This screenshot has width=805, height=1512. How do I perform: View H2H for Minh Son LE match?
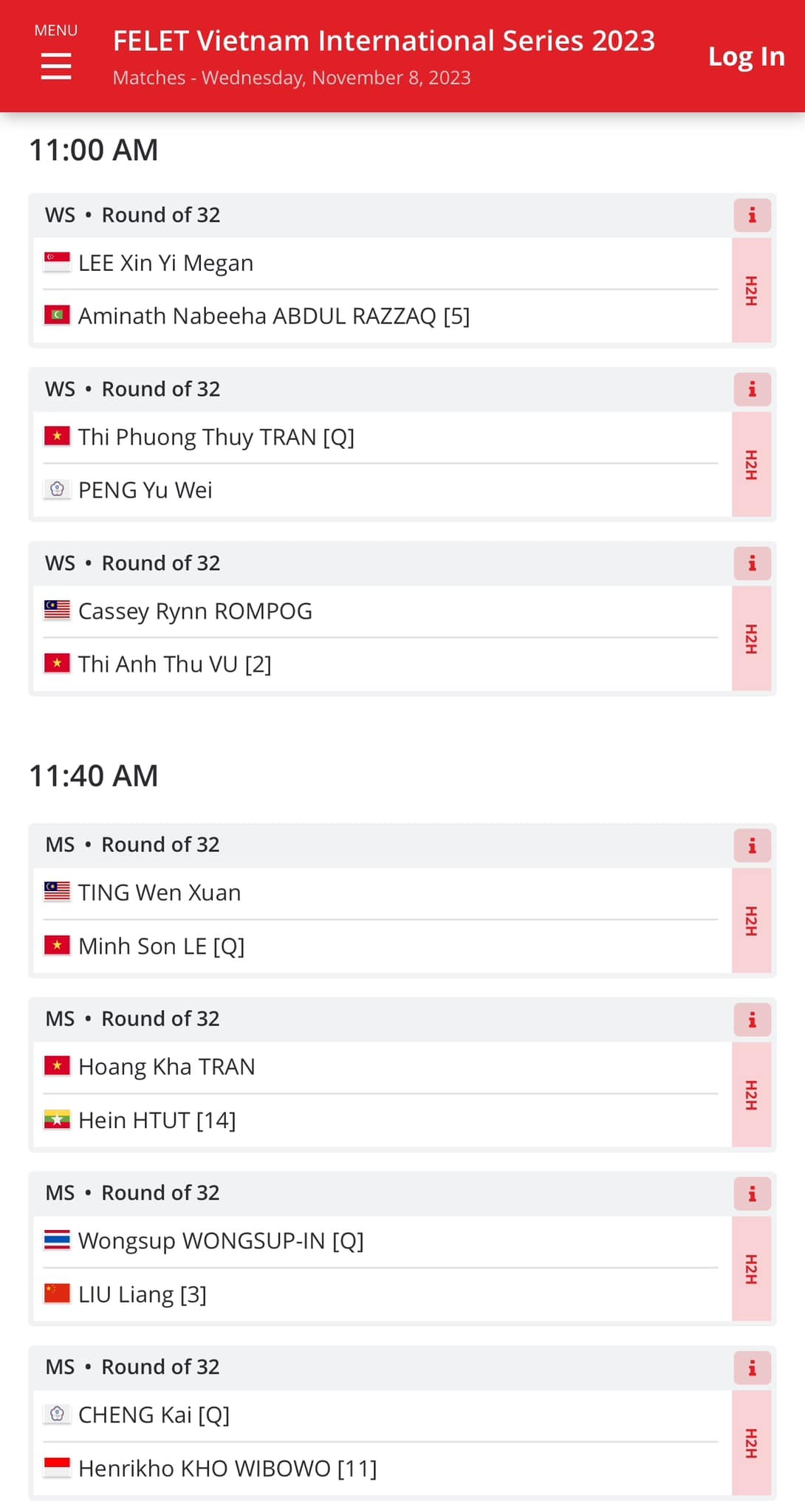point(751,921)
